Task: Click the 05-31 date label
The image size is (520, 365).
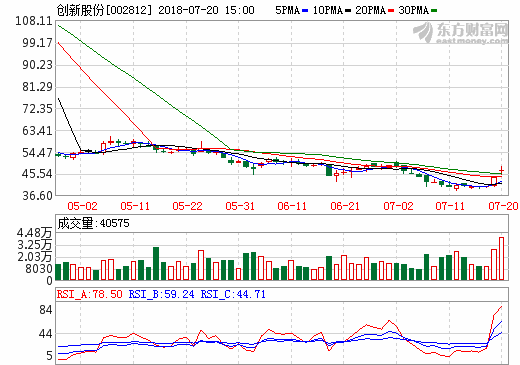Action: (x=240, y=206)
